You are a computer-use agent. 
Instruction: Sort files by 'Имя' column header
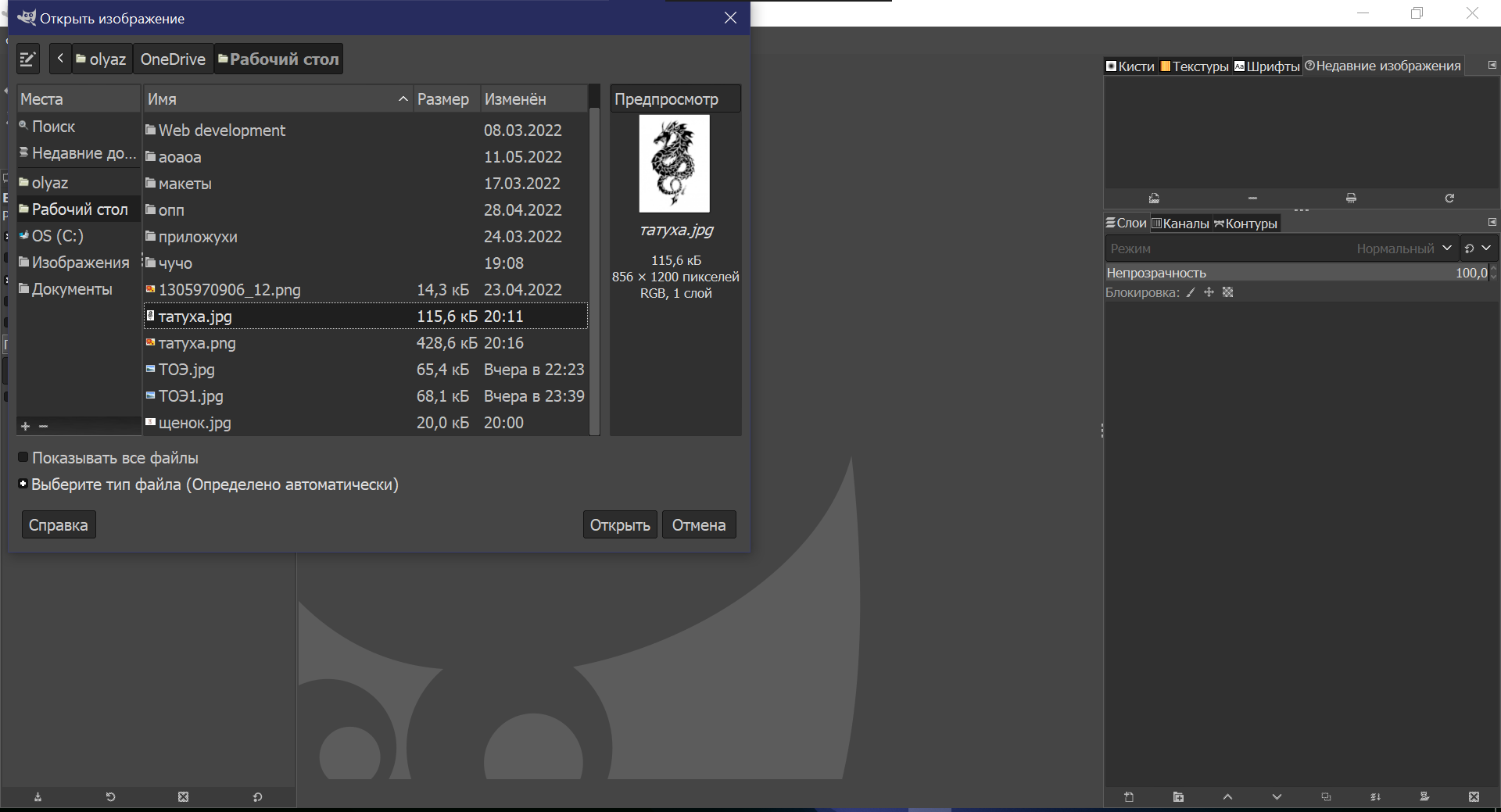point(278,99)
